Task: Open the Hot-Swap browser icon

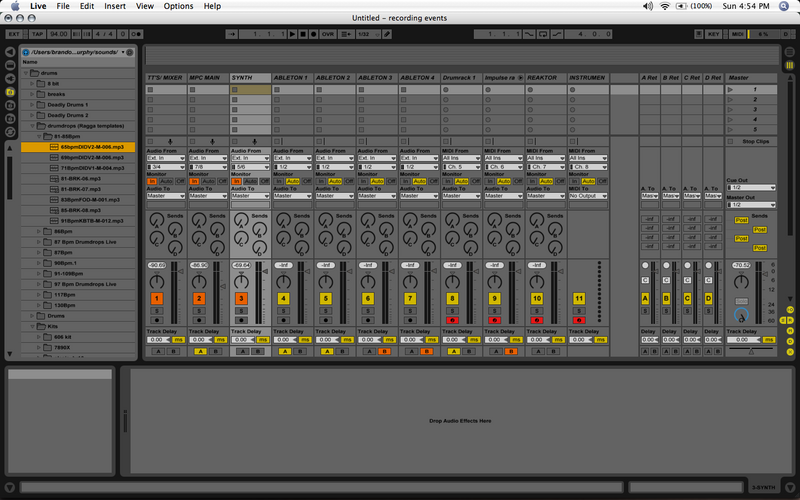Action: [10, 132]
